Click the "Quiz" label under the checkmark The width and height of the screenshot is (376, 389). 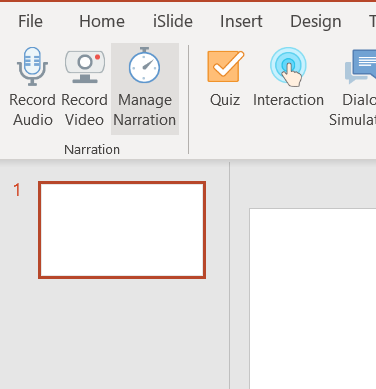point(225,100)
